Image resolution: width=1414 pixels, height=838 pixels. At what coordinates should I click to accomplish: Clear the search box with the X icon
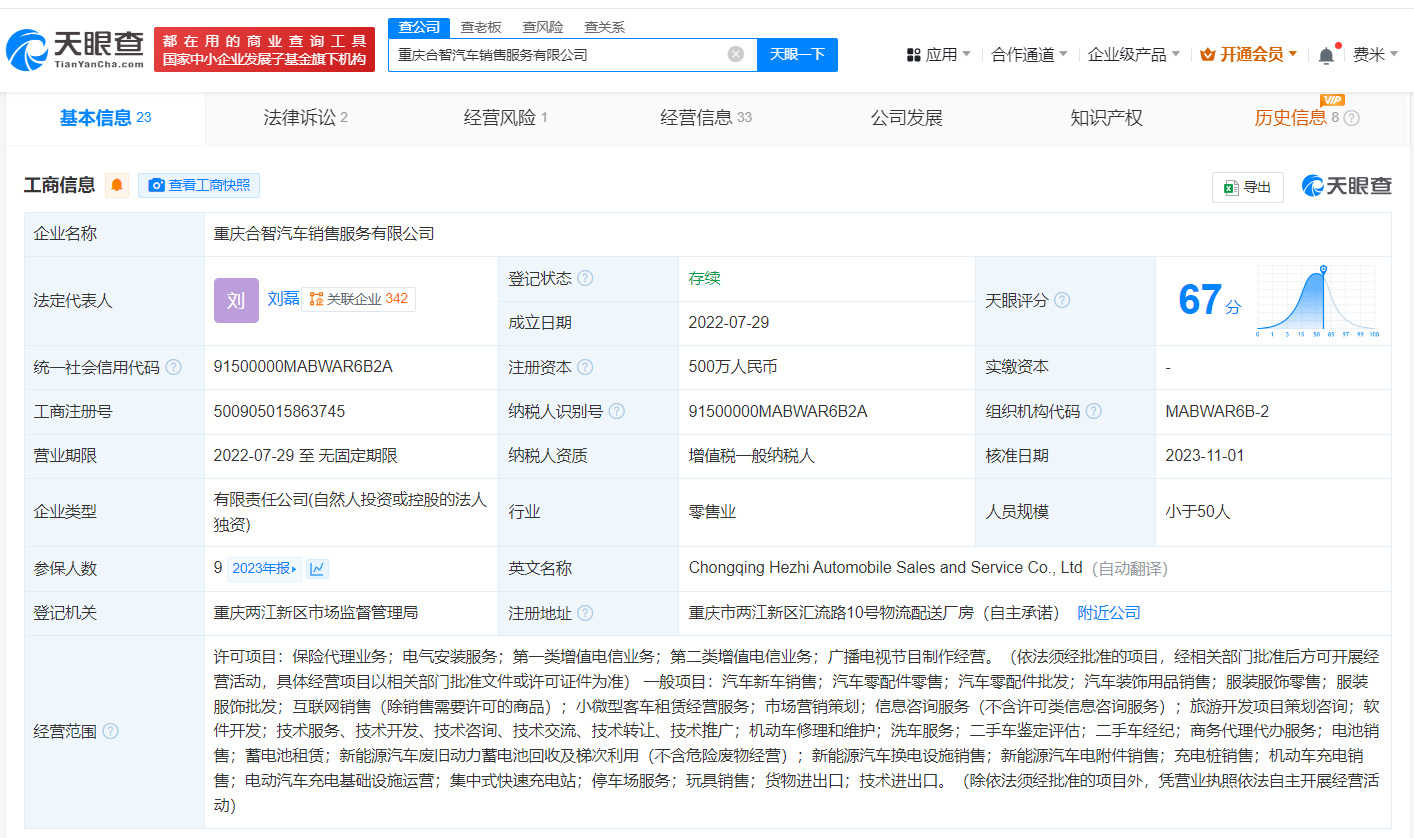coord(733,55)
